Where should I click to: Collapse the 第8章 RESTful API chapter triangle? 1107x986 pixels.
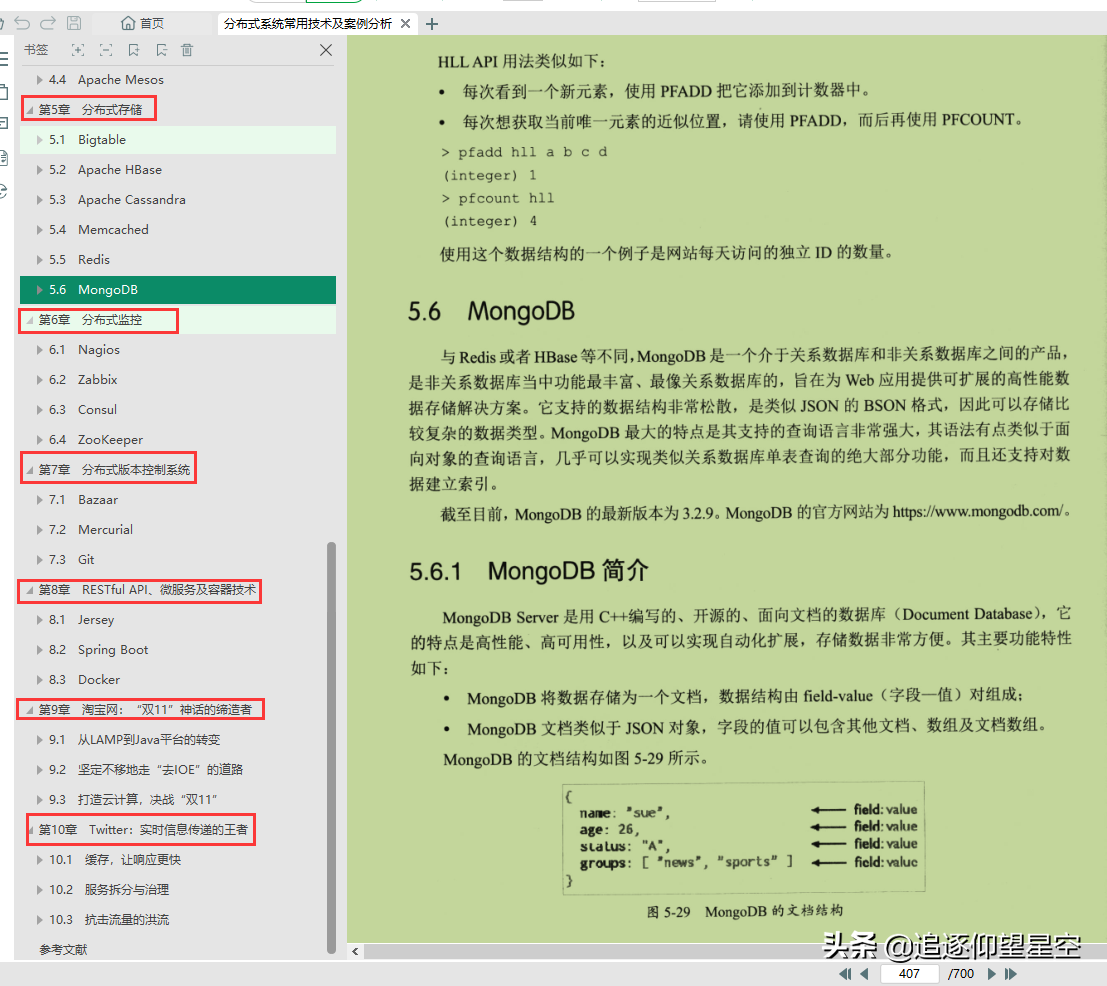pyautogui.click(x=30, y=589)
